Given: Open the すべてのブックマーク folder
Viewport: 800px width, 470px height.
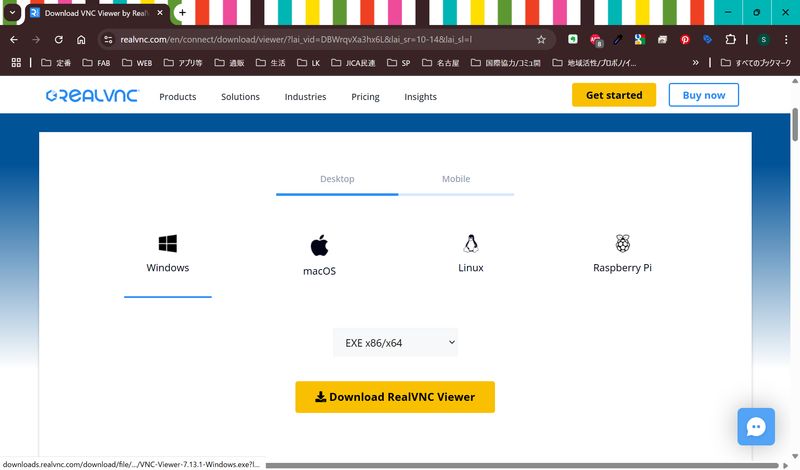Looking at the screenshot, I should [756, 63].
